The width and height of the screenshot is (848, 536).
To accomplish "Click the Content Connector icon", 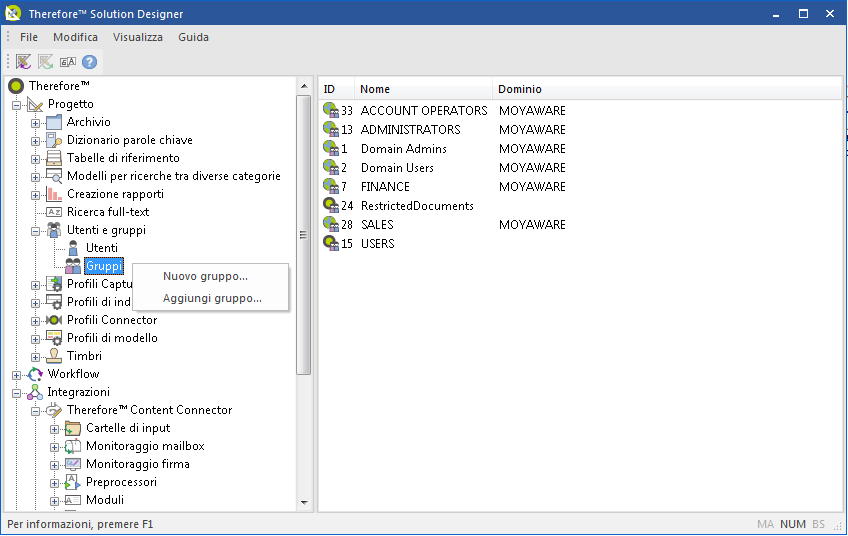I will click(54, 410).
